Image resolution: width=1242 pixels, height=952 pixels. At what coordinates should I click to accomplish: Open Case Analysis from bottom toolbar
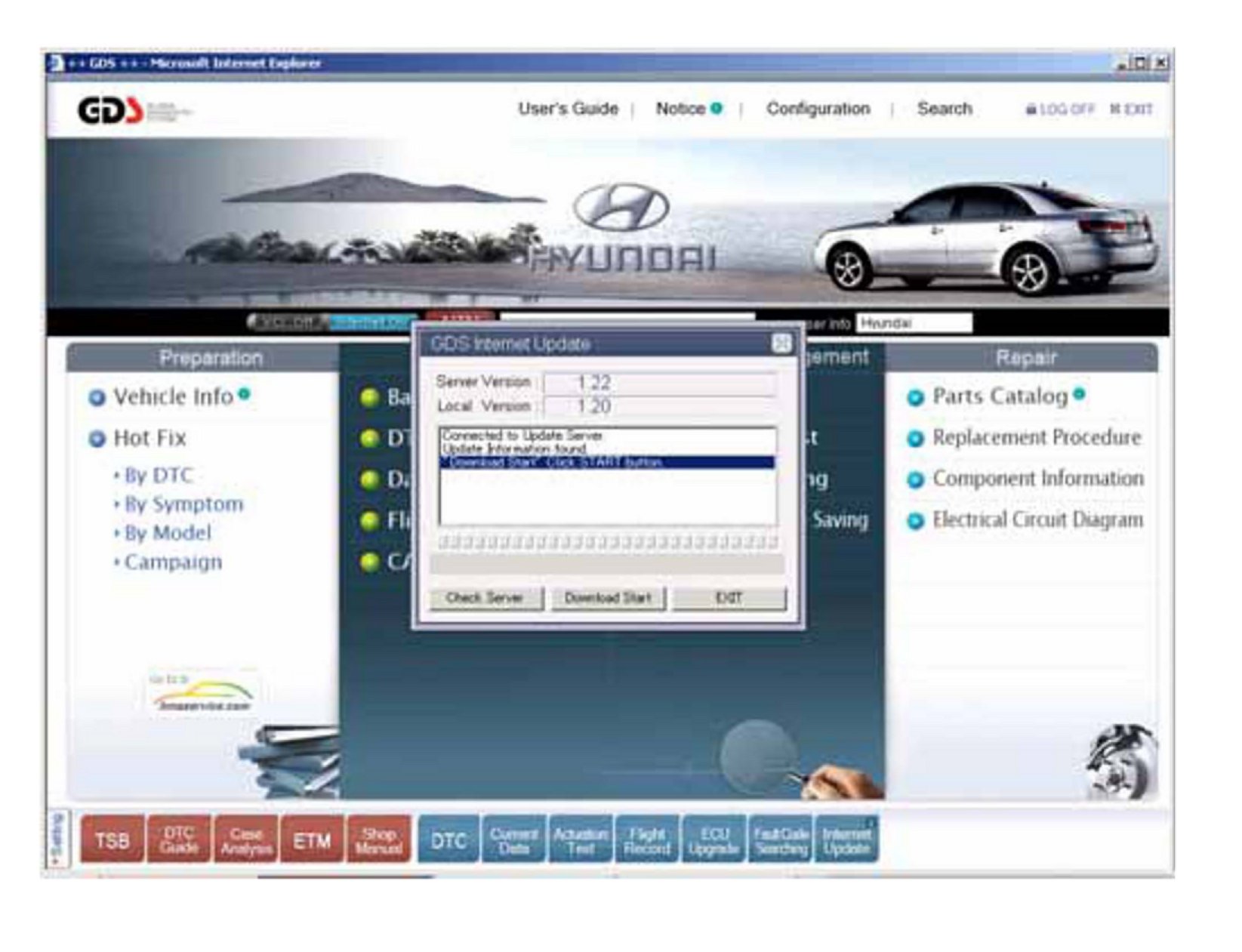[245, 840]
